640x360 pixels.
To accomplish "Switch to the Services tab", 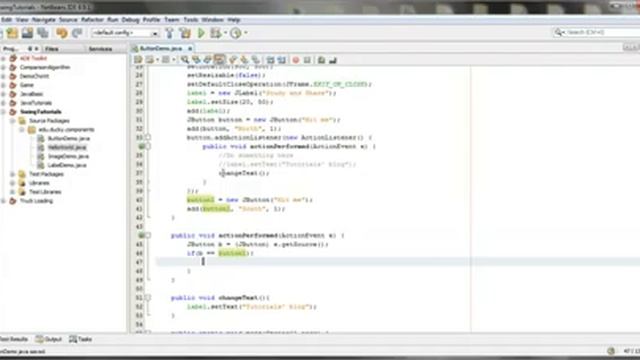I will click(100, 49).
